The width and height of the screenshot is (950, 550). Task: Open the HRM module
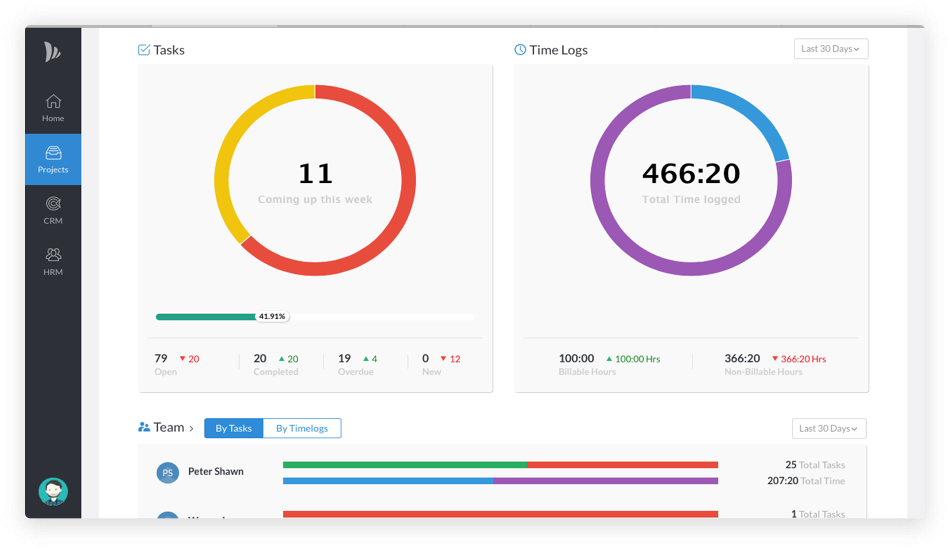(53, 262)
